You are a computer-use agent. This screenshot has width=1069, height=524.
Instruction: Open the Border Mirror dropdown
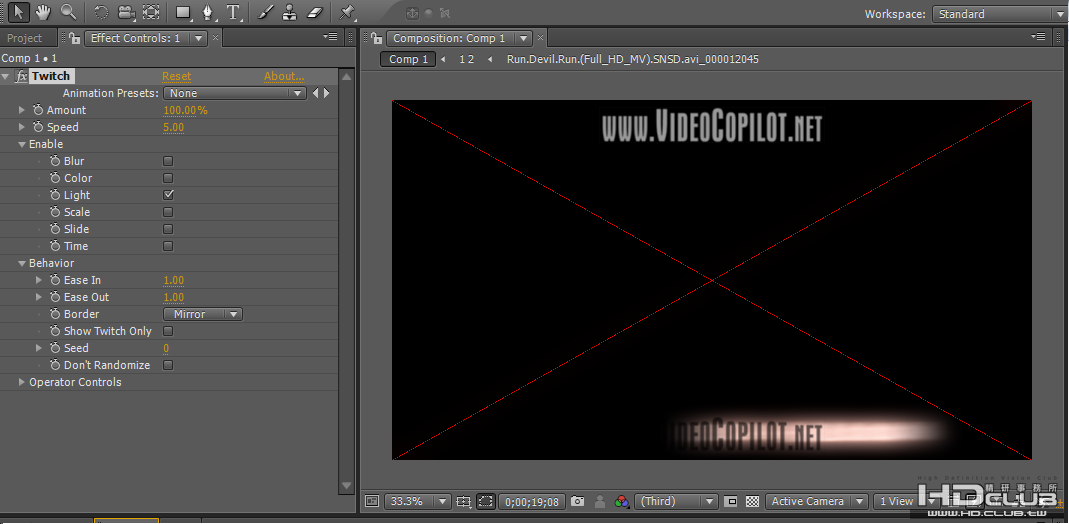tap(202, 314)
